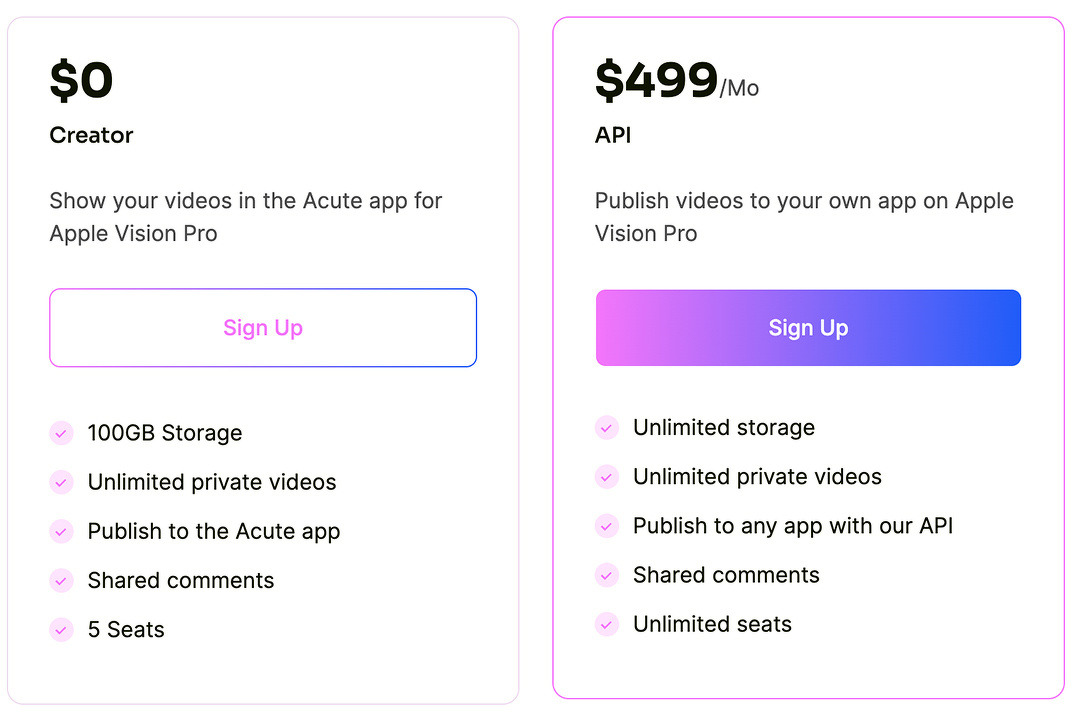
Task: Click the Unlimited seats feature text
Action: [712, 625]
